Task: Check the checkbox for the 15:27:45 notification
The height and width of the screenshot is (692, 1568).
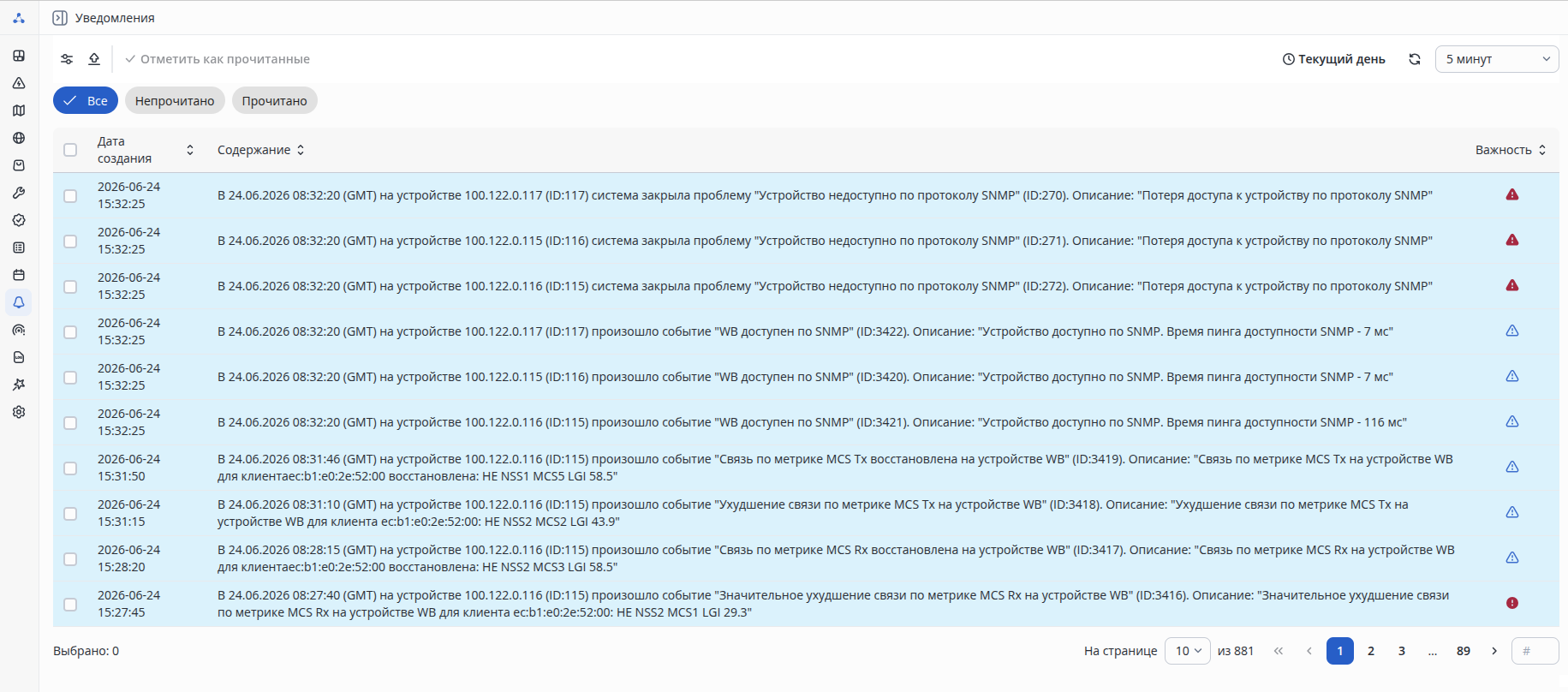Action: point(70,605)
